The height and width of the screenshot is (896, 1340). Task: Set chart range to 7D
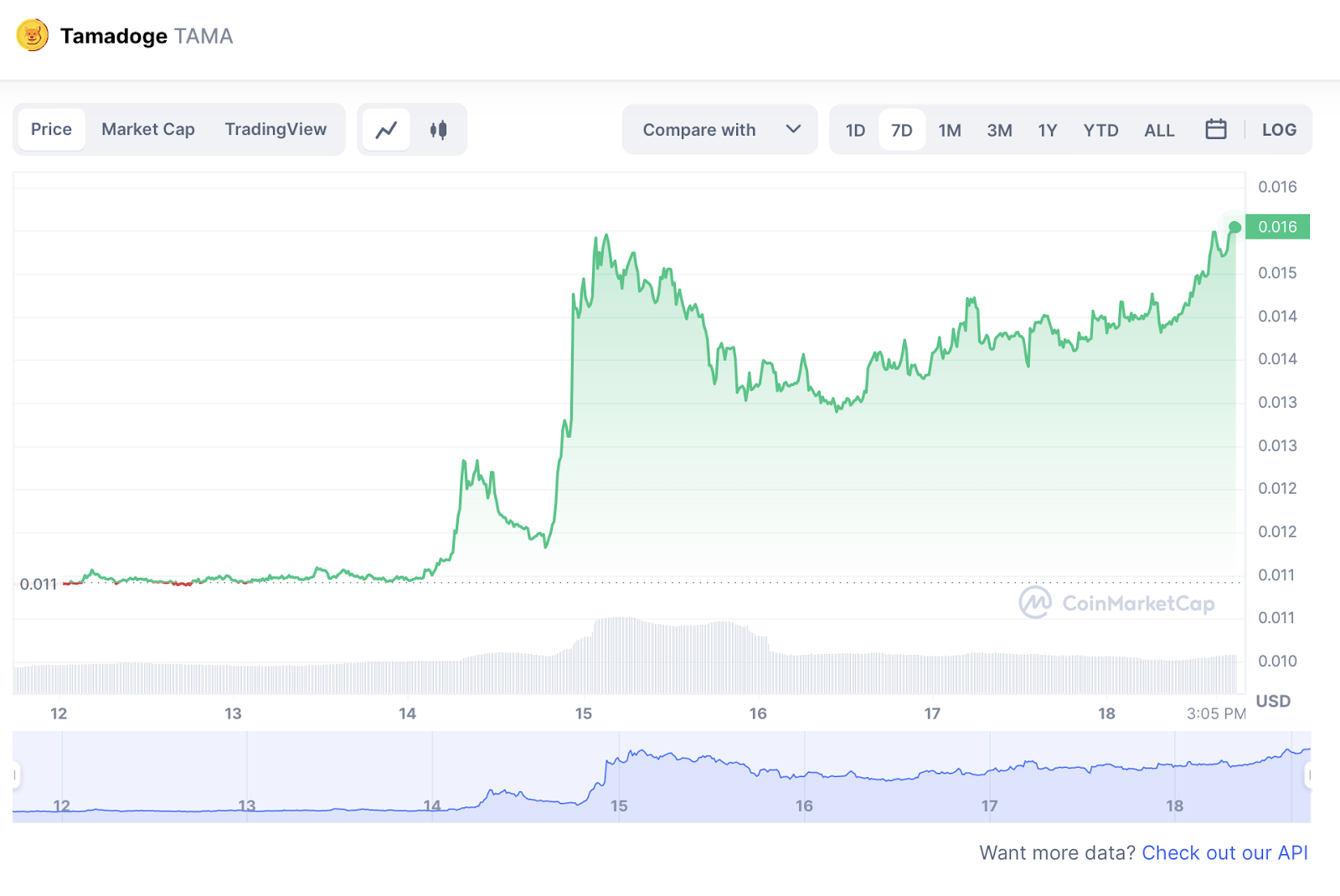coord(901,130)
